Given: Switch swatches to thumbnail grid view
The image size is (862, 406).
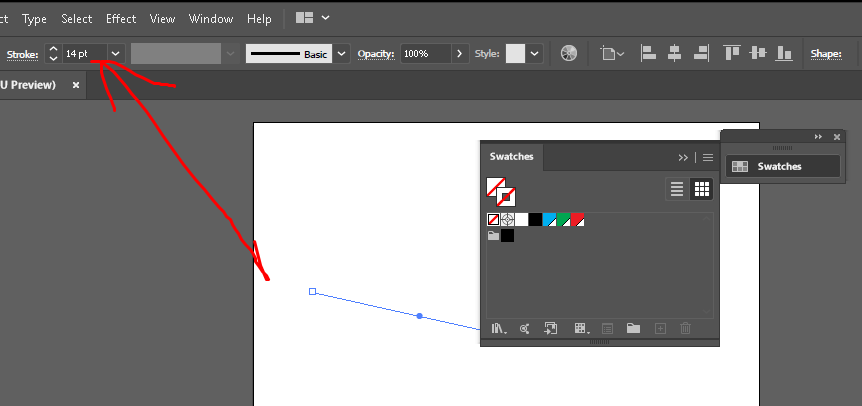Looking at the screenshot, I should tap(701, 190).
